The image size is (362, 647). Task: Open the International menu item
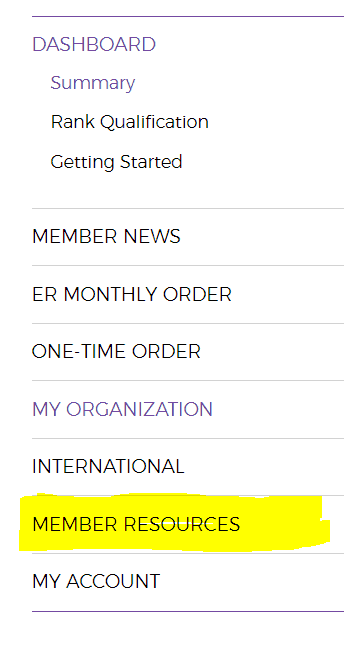coord(108,467)
